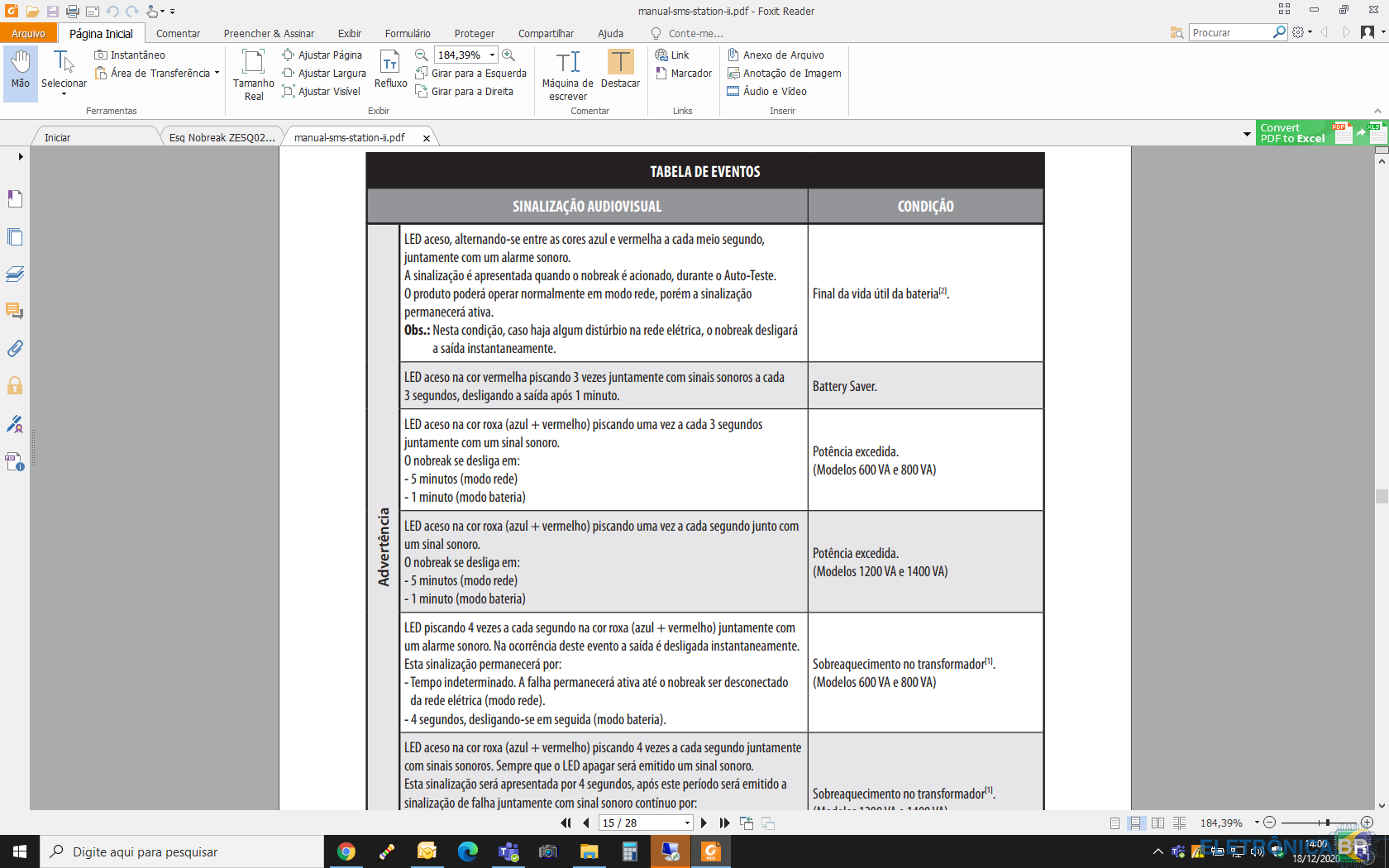Image resolution: width=1389 pixels, height=868 pixels.
Task: Choose Ajustar Largura fit option
Action: coord(324,73)
